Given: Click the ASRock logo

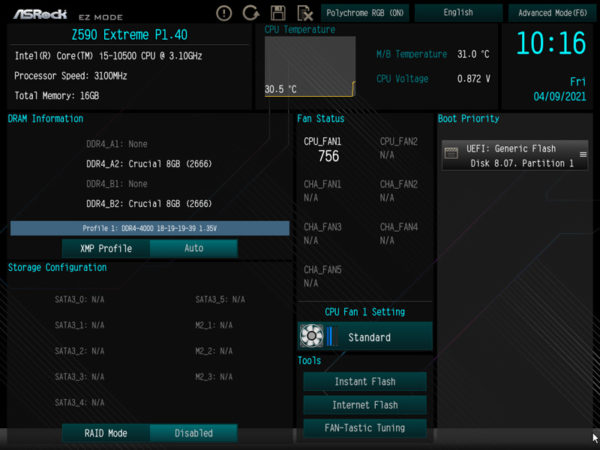Looking at the screenshot, I should coord(40,15).
